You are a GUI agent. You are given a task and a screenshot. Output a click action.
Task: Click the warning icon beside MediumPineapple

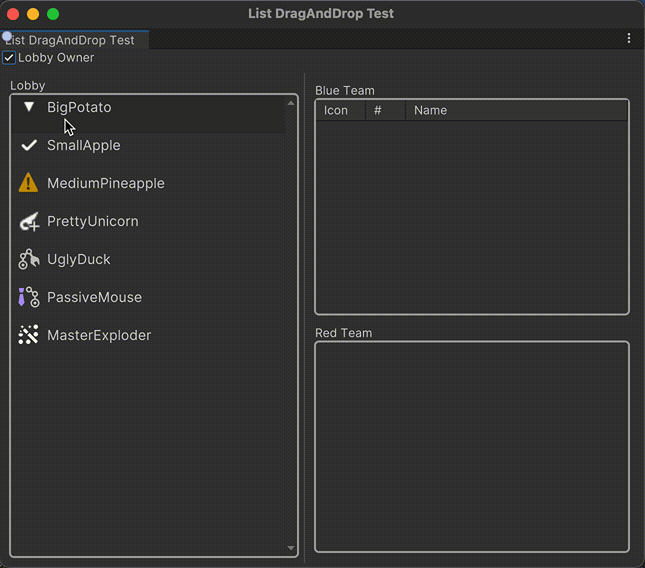point(29,183)
